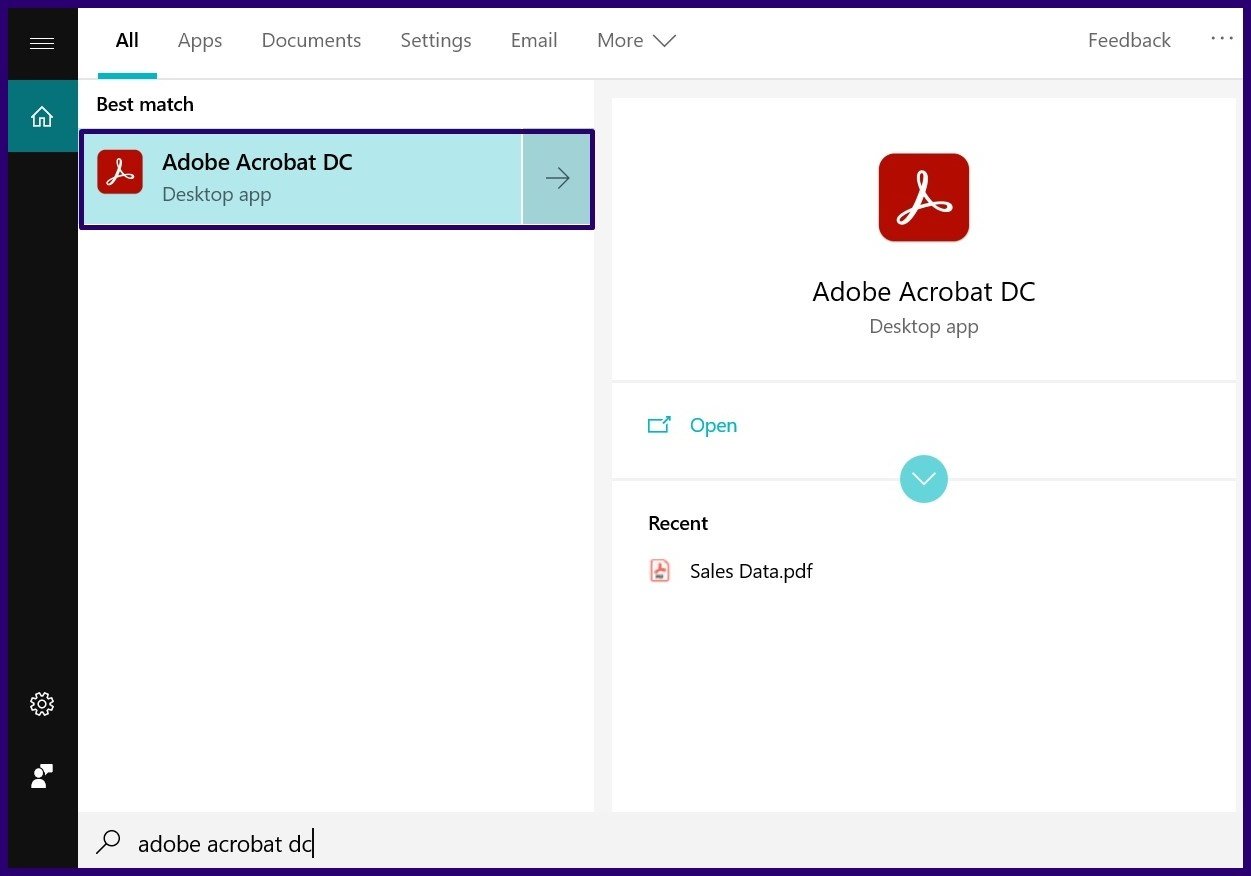This screenshot has width=1251, height=876.
Task: Switch to the Documents search tab
Action: 311,40
